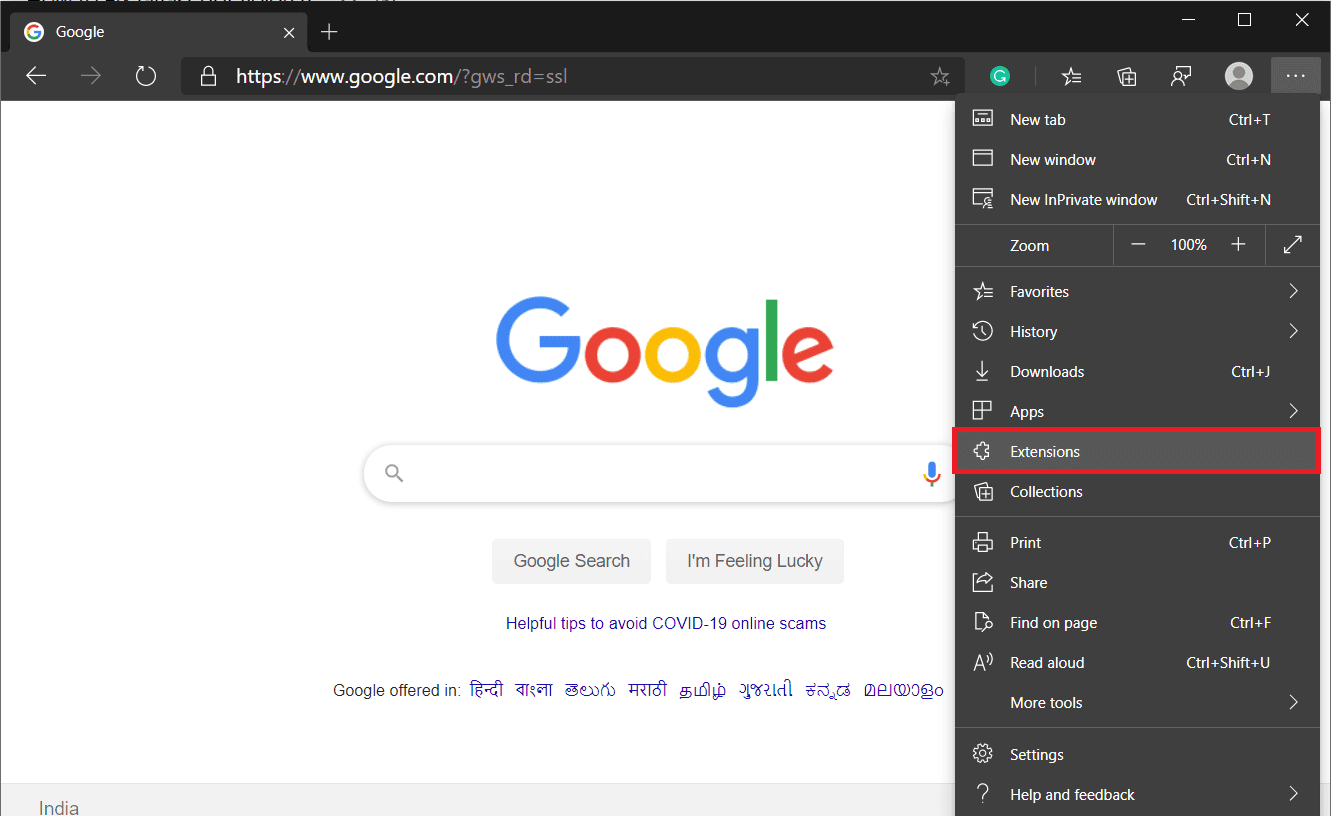Viewport: 1331px width, 816px height.
Task: Decrease zoom with the minus button
Action: [1138, 245]
